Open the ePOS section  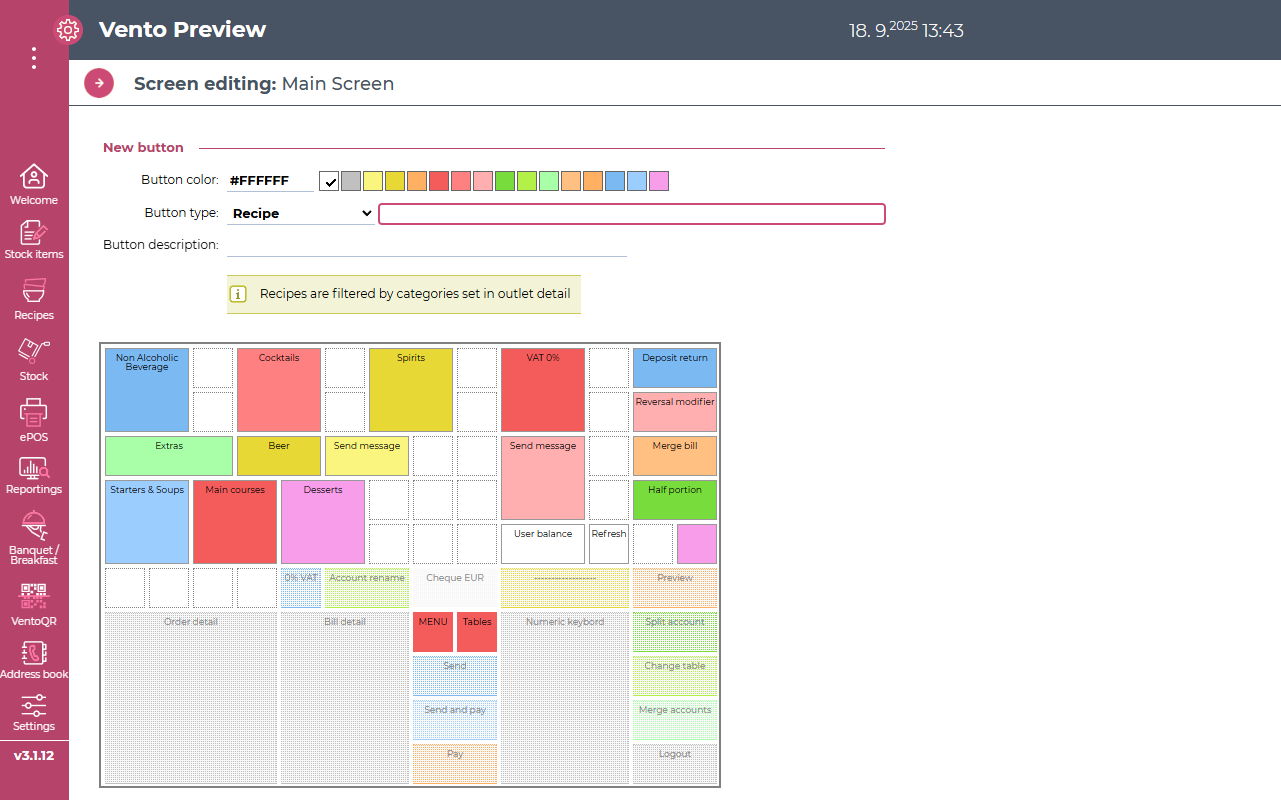point(34,421)
